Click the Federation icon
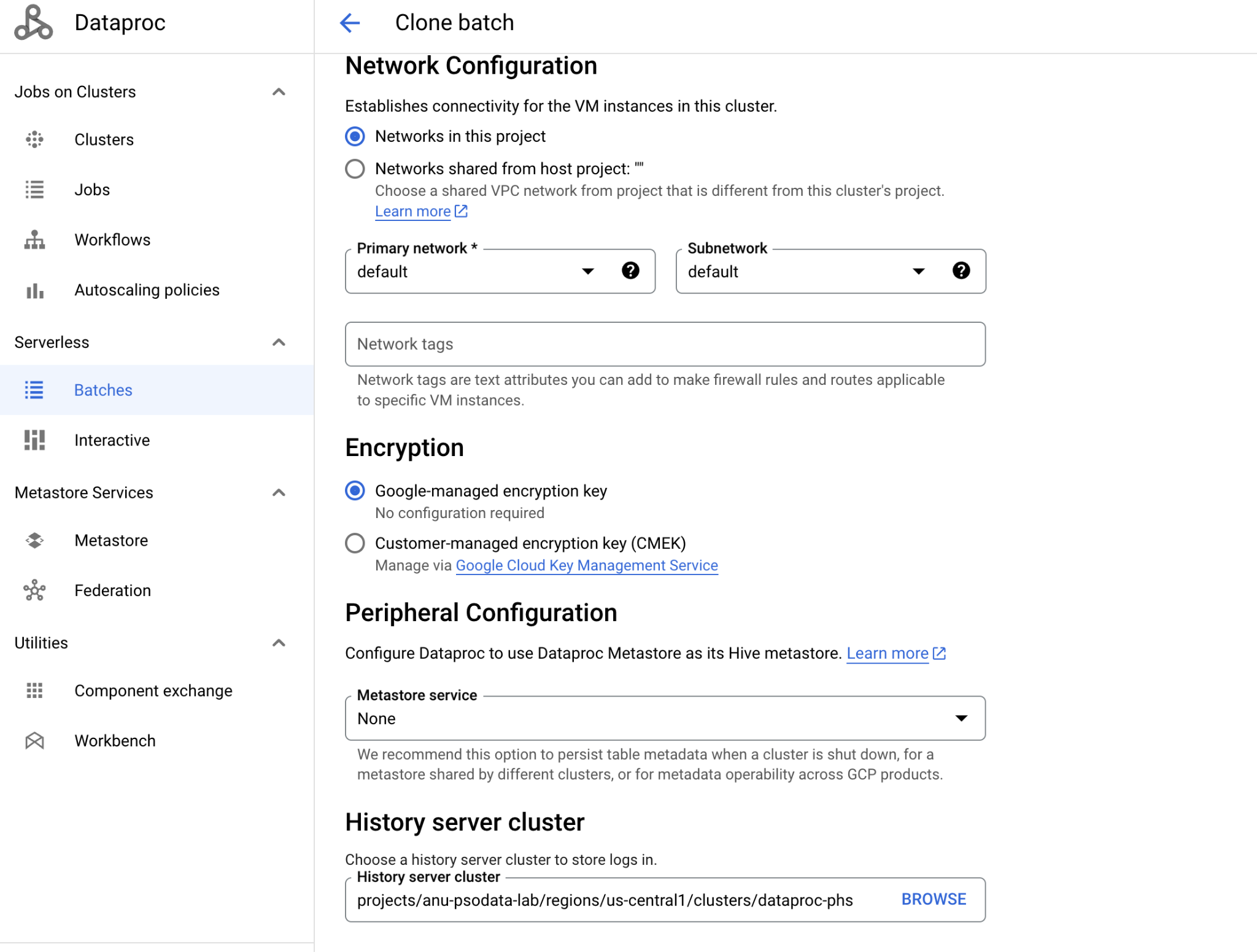The image size is (1257, 952). (x=35, y=590)
